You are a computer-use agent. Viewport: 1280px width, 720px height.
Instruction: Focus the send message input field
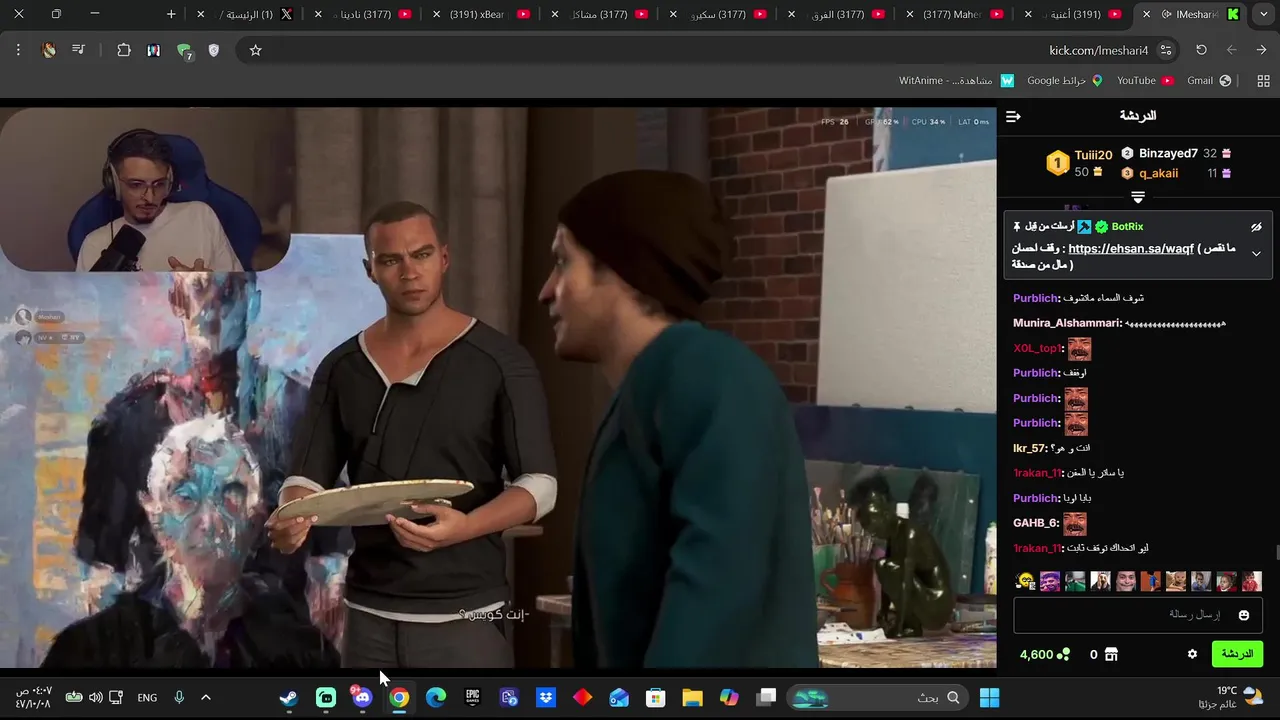click(x=1138, y=615)
